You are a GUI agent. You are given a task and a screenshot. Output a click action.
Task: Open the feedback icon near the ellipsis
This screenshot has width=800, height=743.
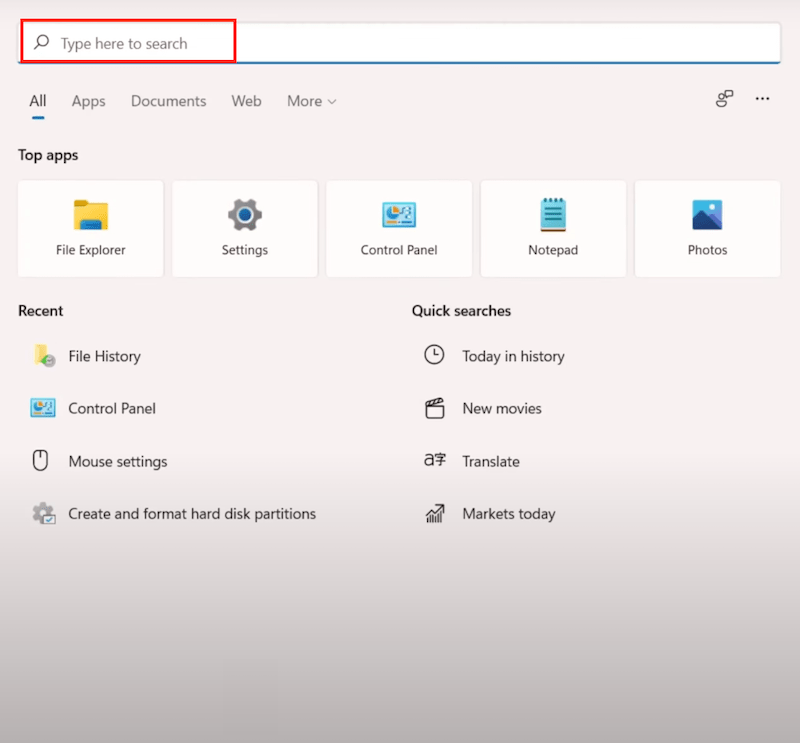(724, 98)
